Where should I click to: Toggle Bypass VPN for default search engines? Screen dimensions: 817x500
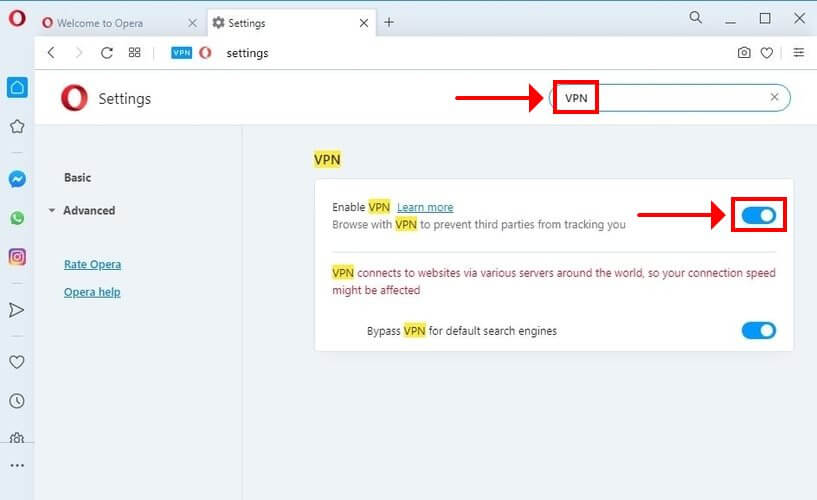click(759, 330)
